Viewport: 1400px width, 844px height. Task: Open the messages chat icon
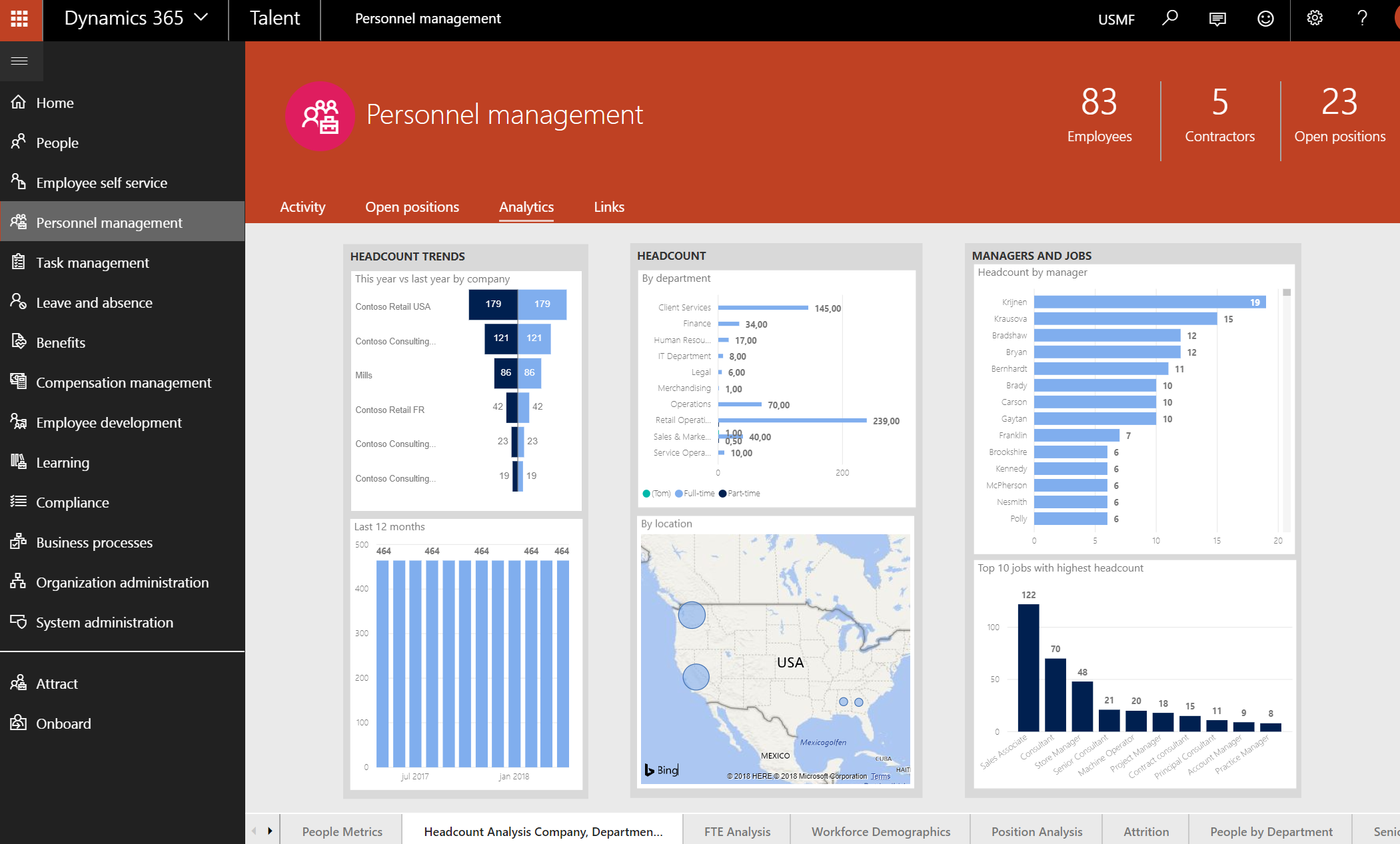1217,19
